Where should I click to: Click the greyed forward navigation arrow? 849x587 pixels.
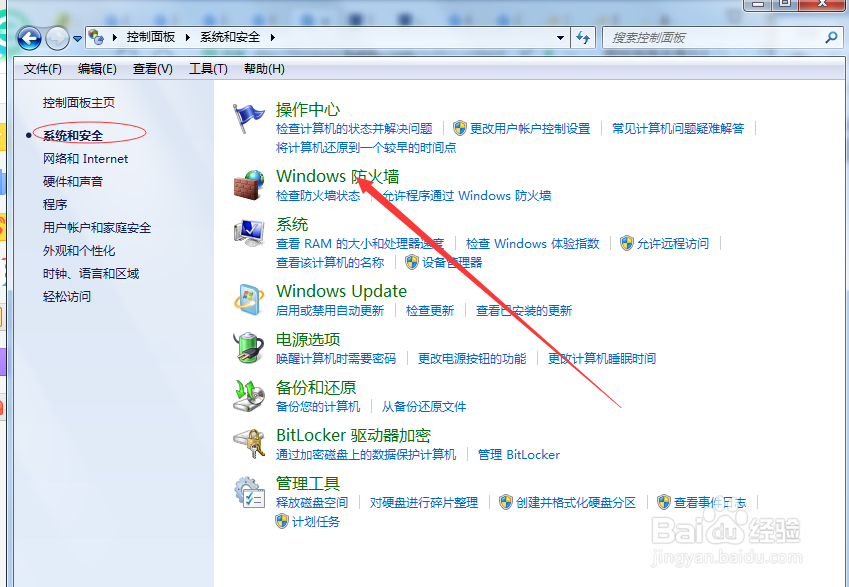pyautogui.click(x=57, y=38)
